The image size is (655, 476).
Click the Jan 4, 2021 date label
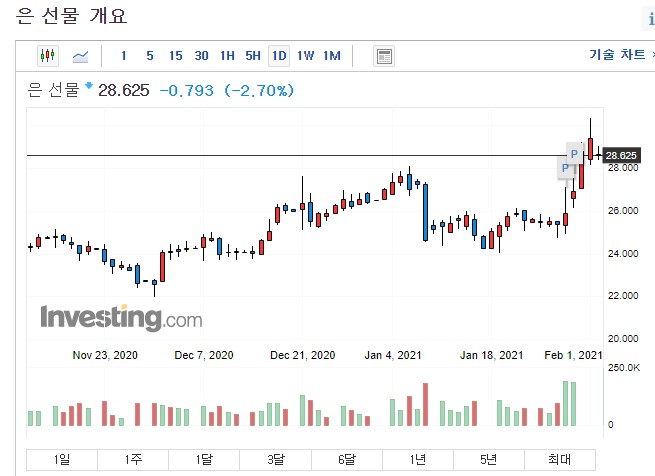coord(393,355)
